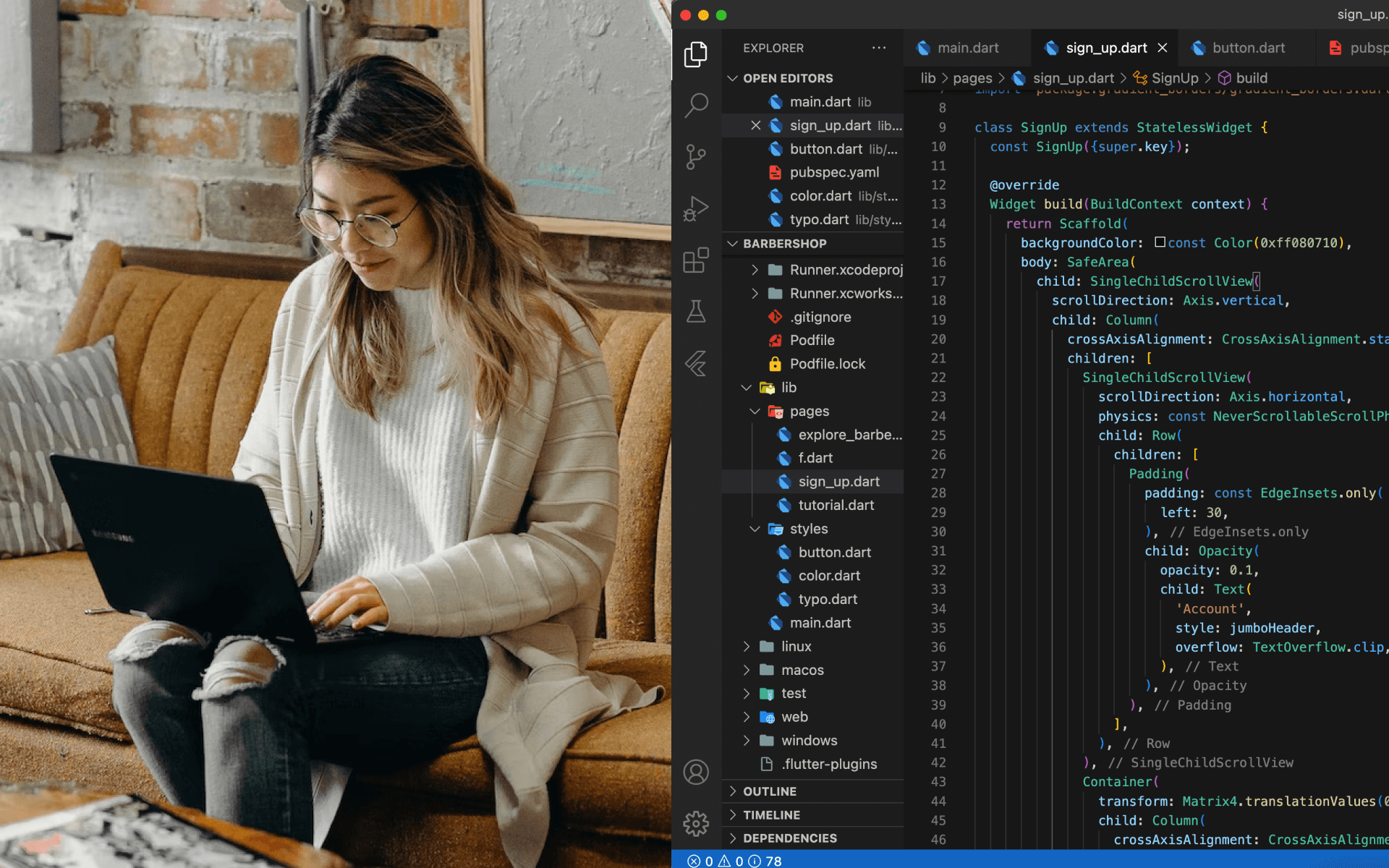Screen dimensions: 1389x868
Task: Close sign_up.dart in Open Editors list
Action: coord(755,125)
